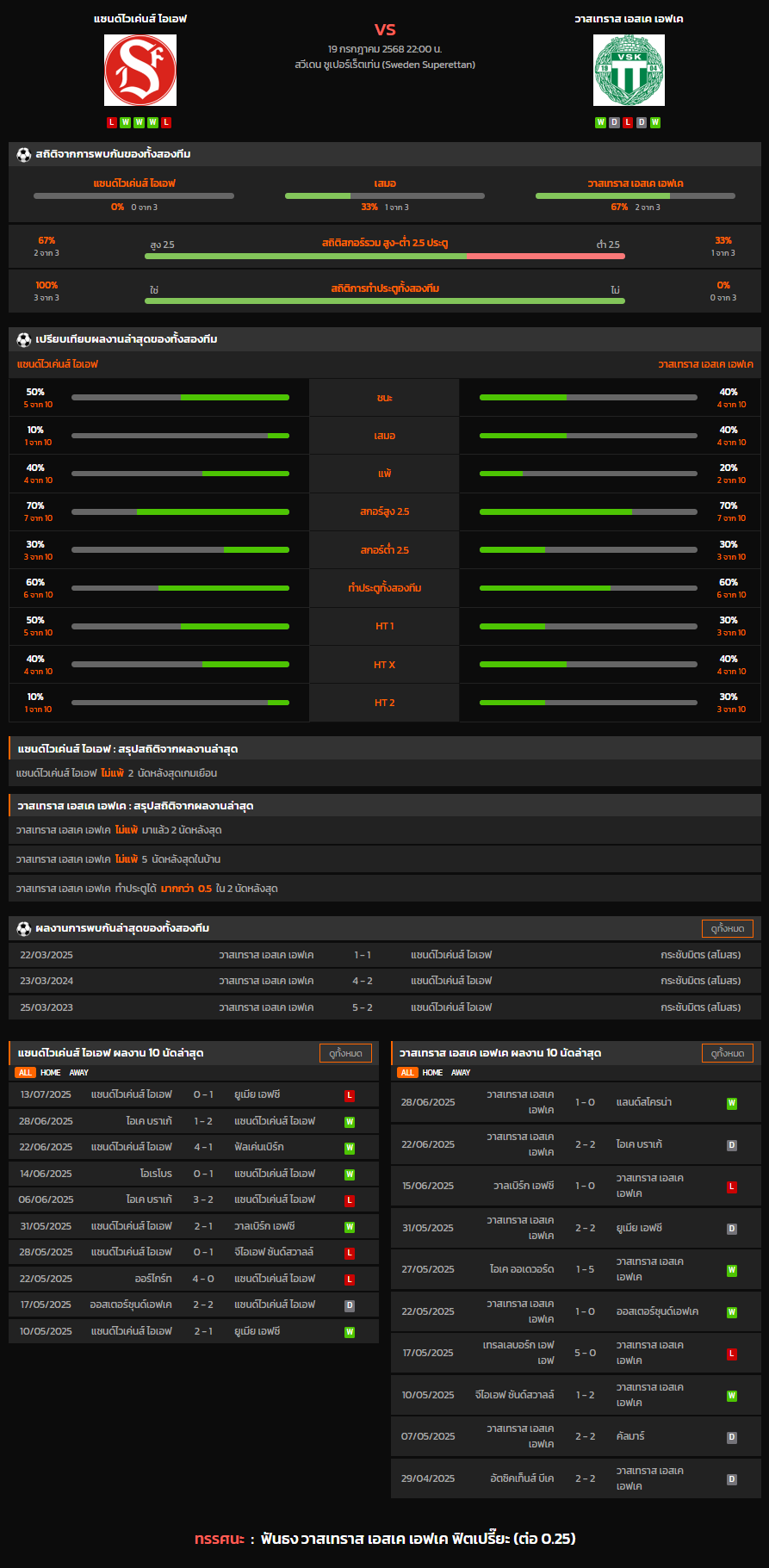The image size is (769, 1568).
Task: Select ALL tab in Sandvikens last 10 matches
Action: tap(25, 1073)
